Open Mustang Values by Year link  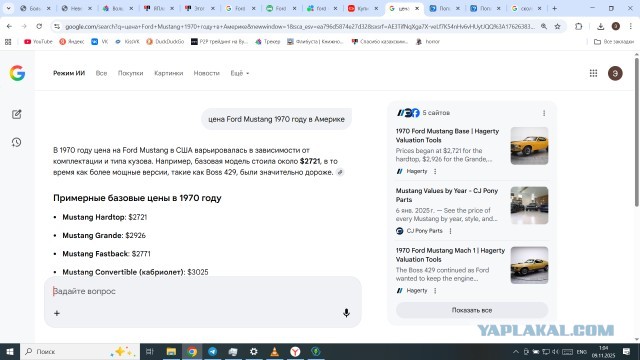[447, 195]
